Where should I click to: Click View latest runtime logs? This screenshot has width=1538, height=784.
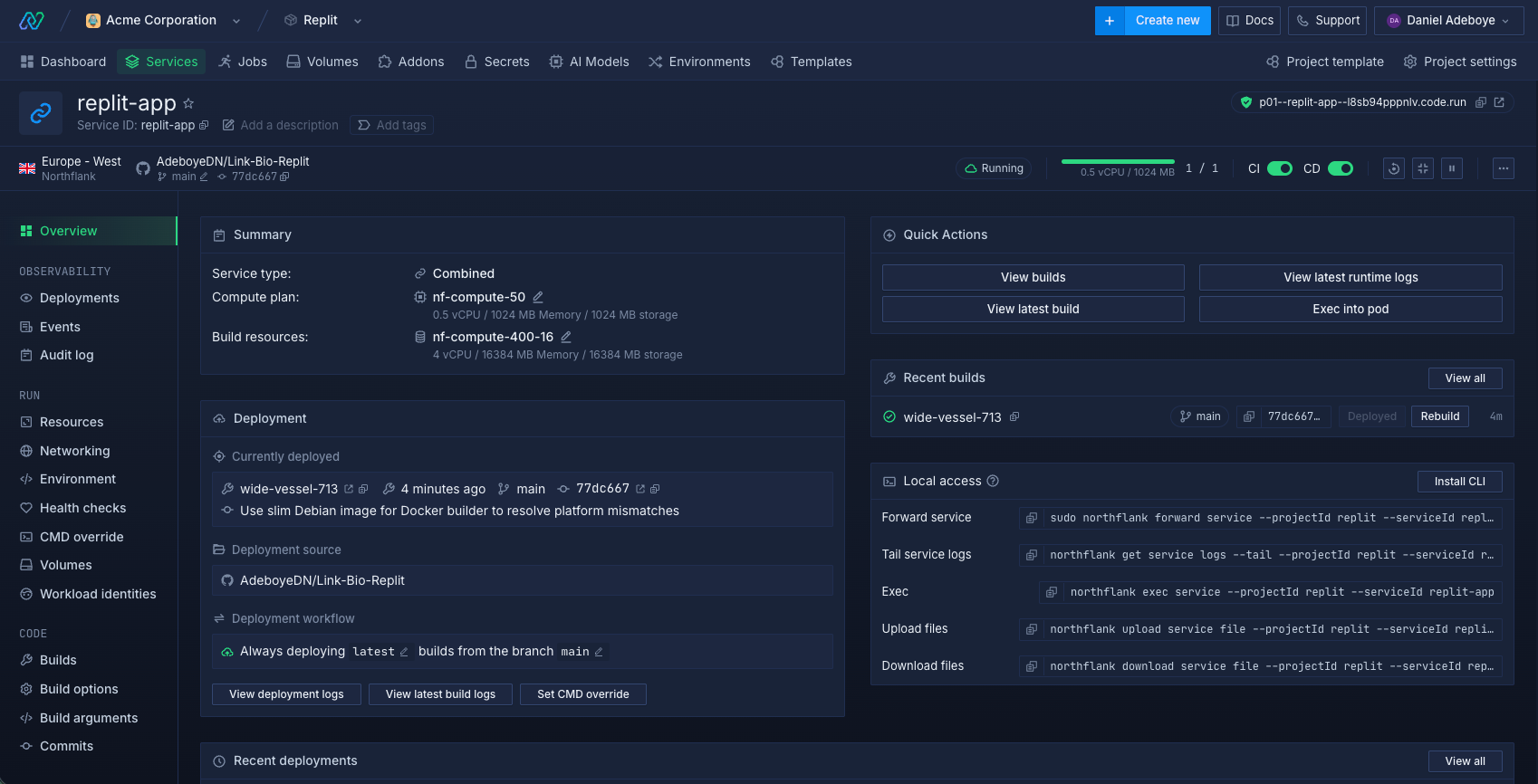coord(1351,277)
